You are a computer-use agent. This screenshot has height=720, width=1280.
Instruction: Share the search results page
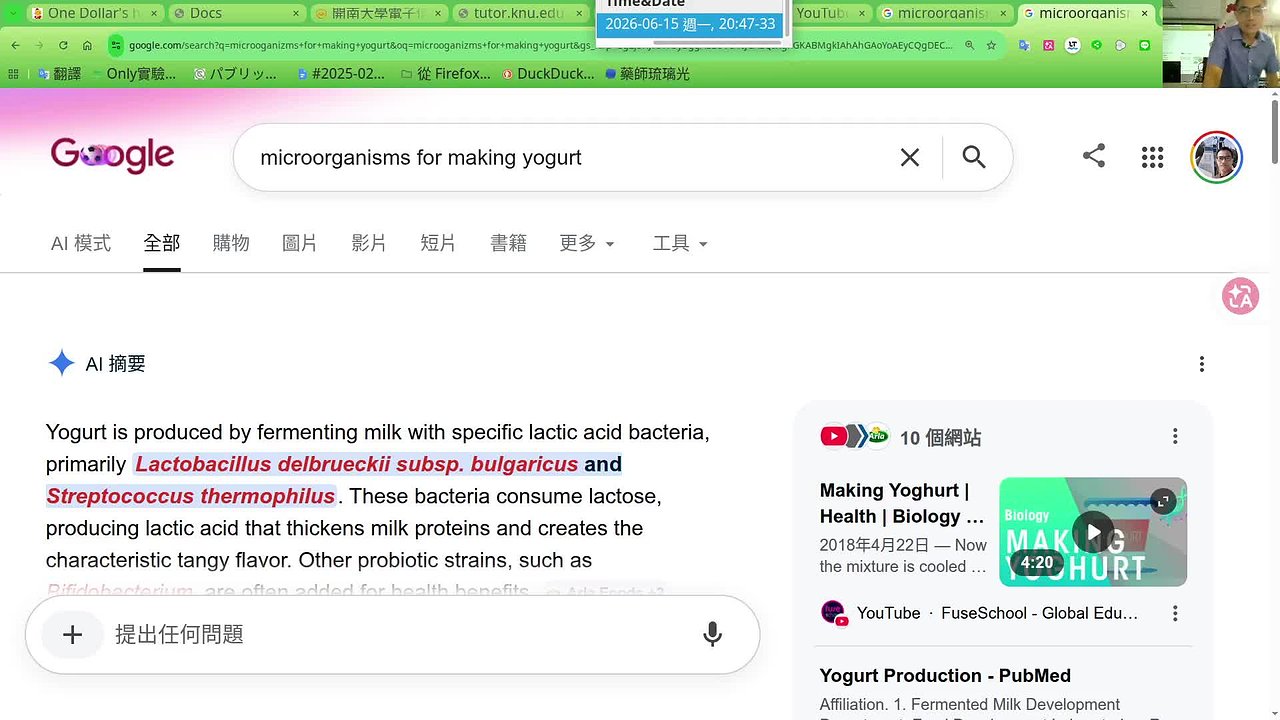point(1093,156)
